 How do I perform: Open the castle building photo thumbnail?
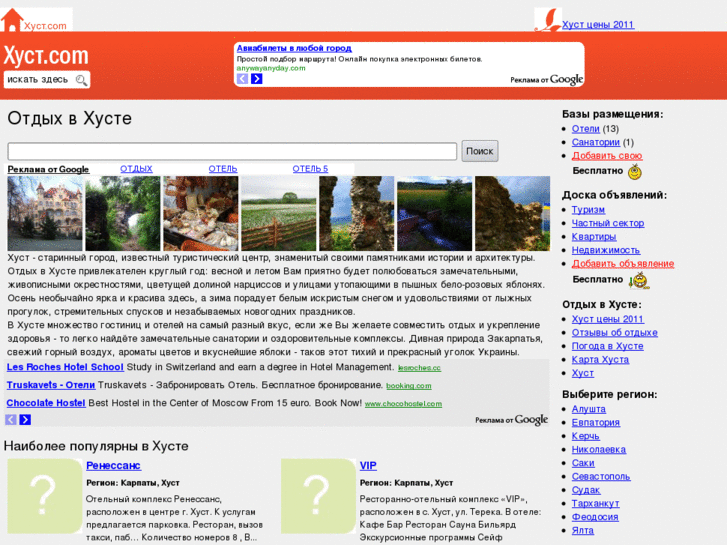click(45, 213)
